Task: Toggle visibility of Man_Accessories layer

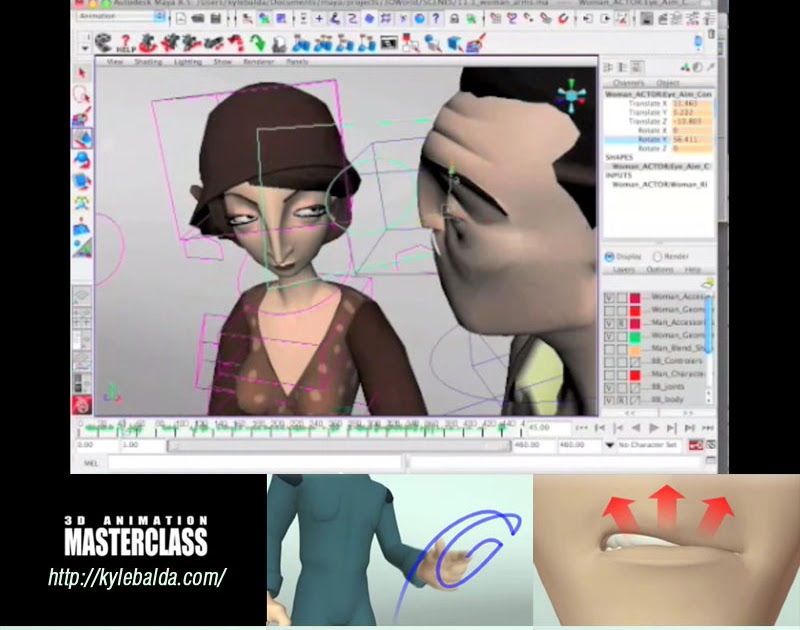Action: pyautogui.click(x=609, y=323)
